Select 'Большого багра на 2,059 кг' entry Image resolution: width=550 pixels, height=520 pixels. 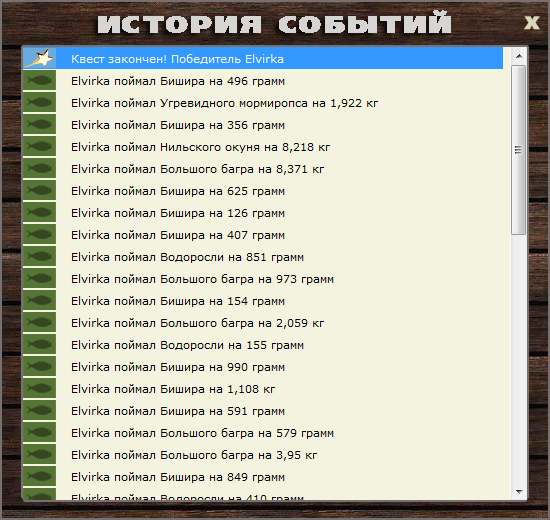click(x=263, y=322)
